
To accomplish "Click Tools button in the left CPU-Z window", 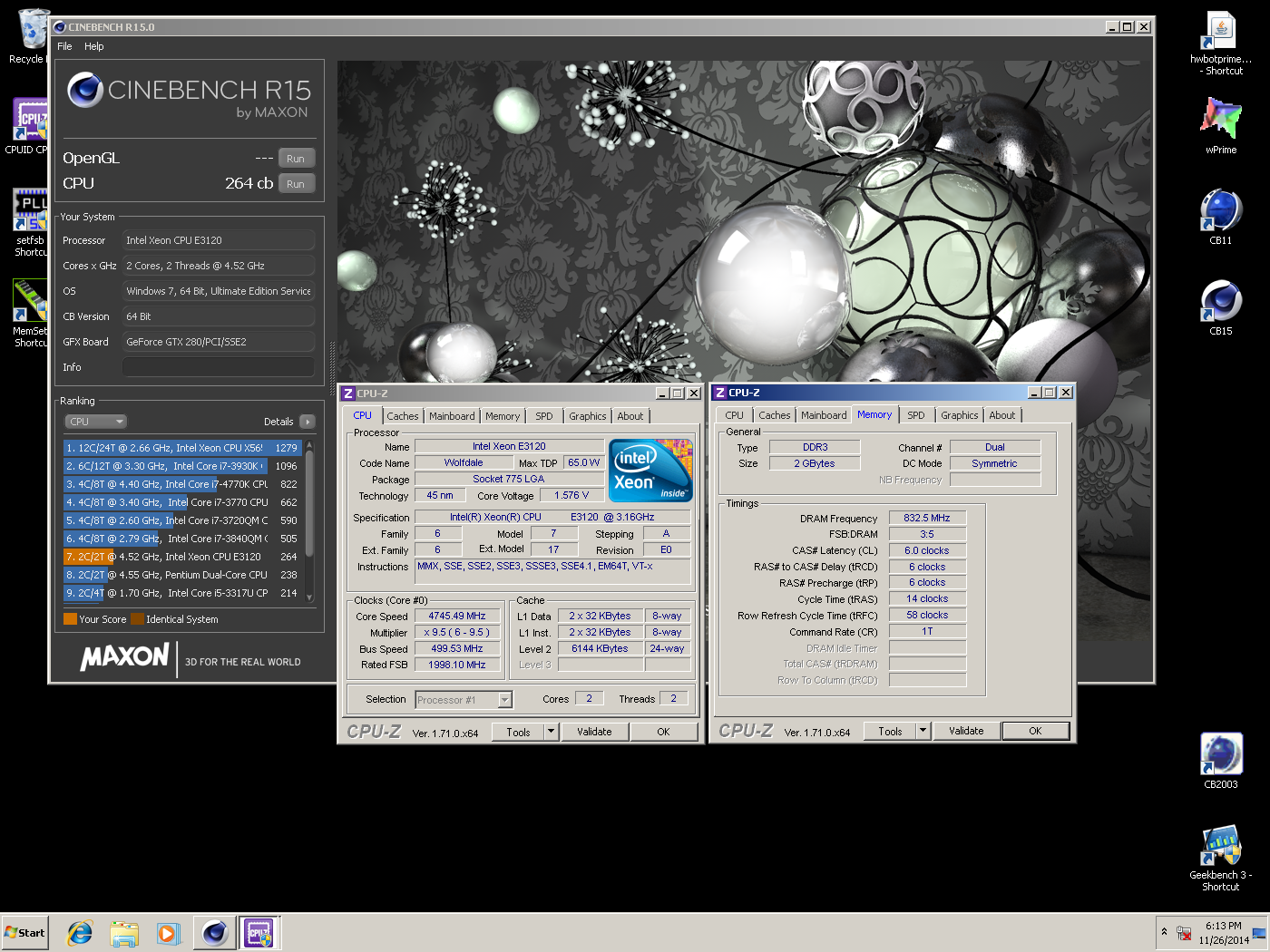I will click(x=518, y=732).
